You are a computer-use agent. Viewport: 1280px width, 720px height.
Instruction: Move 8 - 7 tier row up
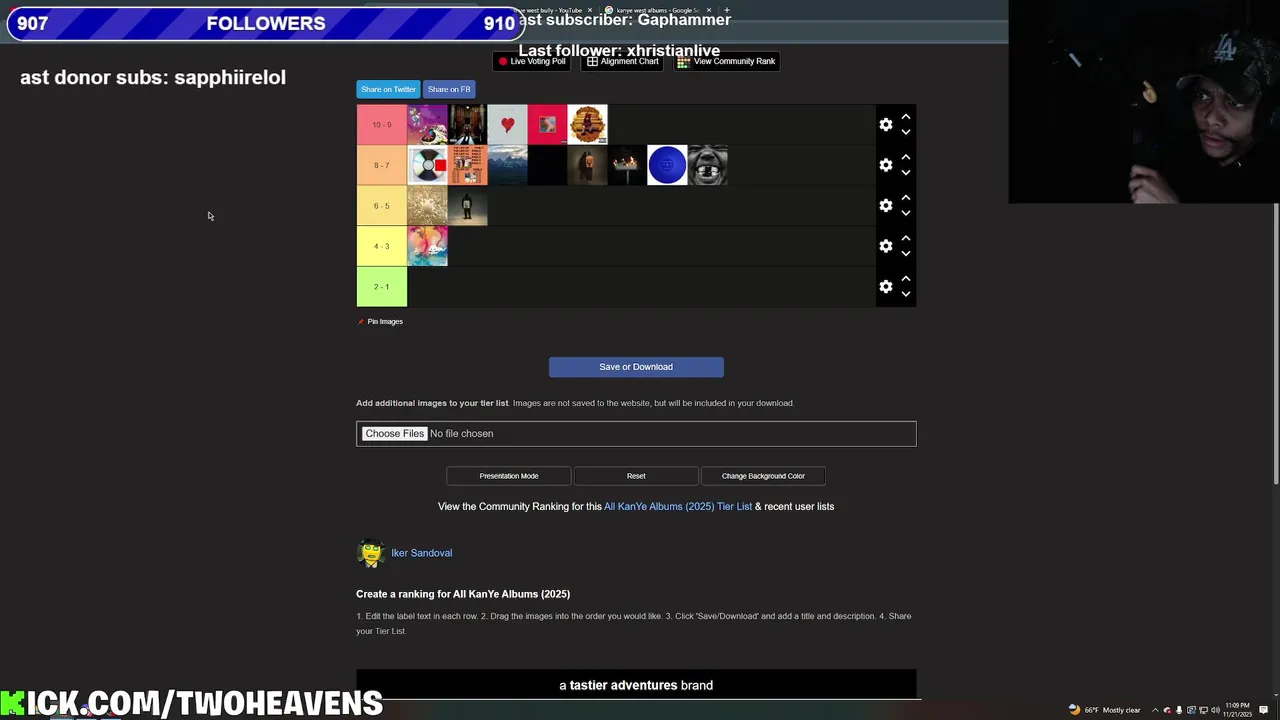pos(906,157)
